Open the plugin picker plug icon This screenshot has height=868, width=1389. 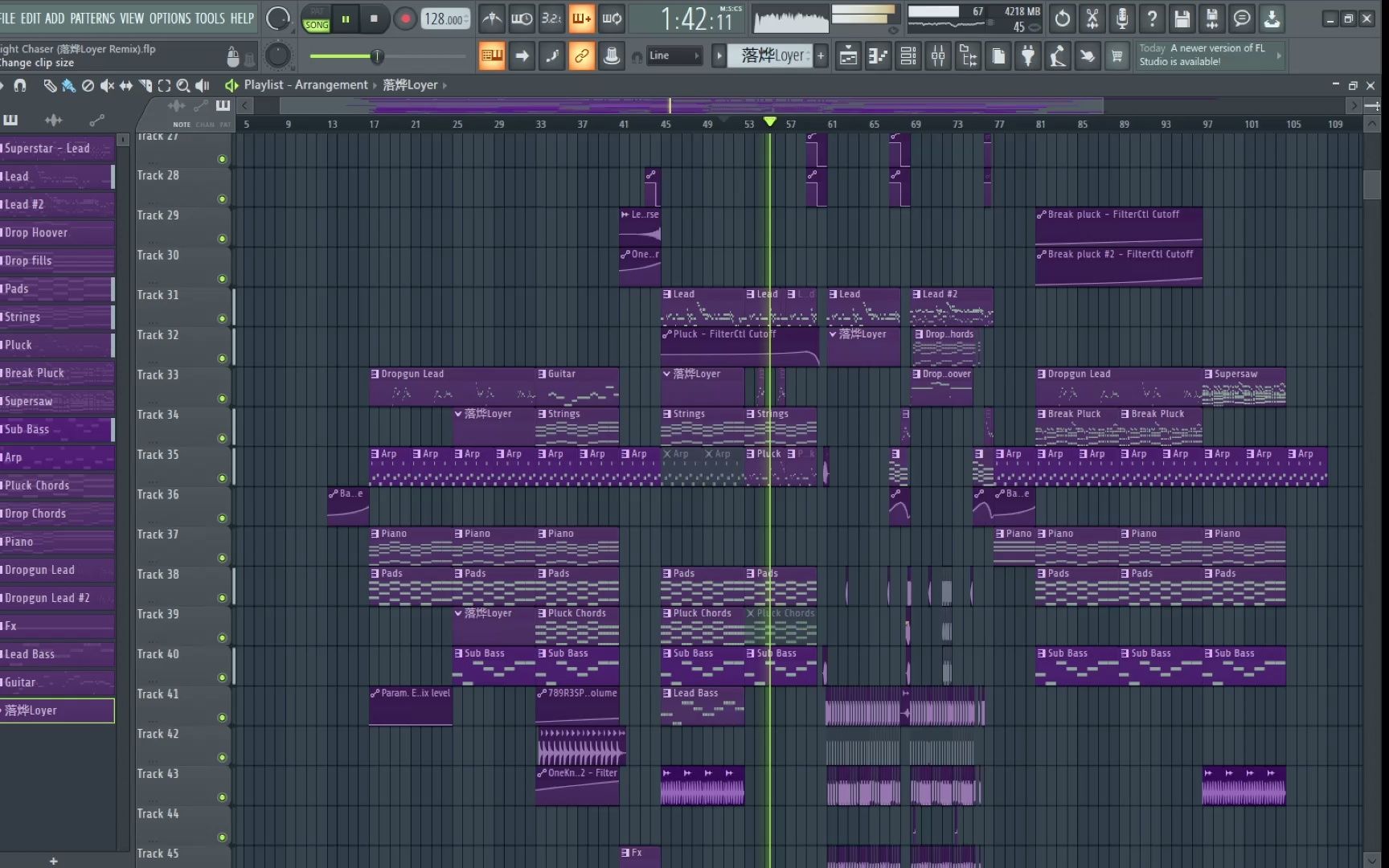(1028, 55)
